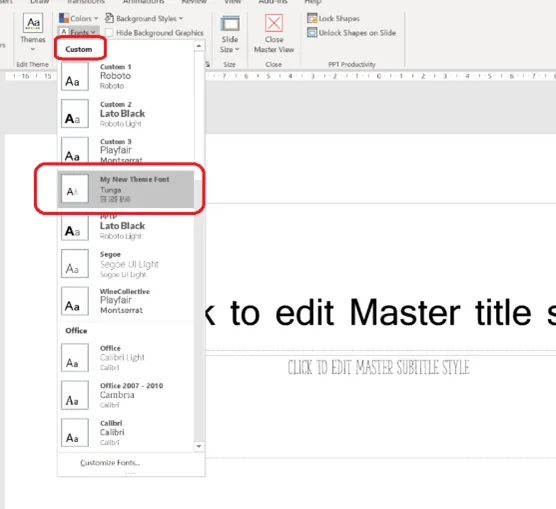Open the Slide Size menu

click(x=230, y=34)
